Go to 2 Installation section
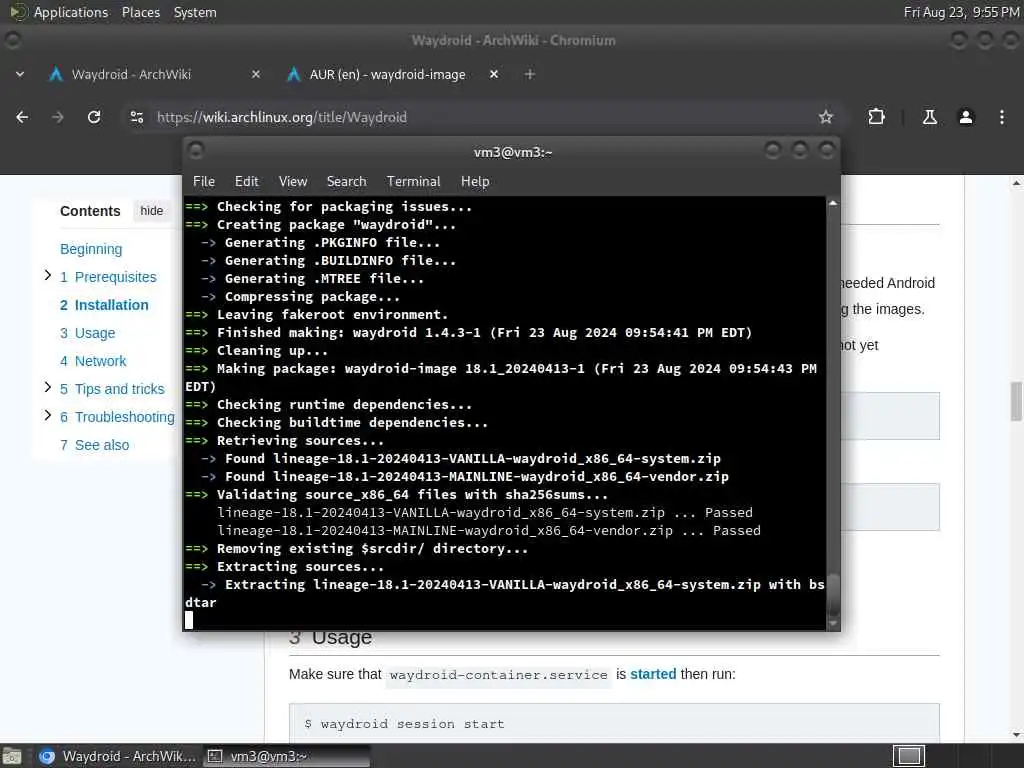The image size is (1024, 768). tap(104, 305)
